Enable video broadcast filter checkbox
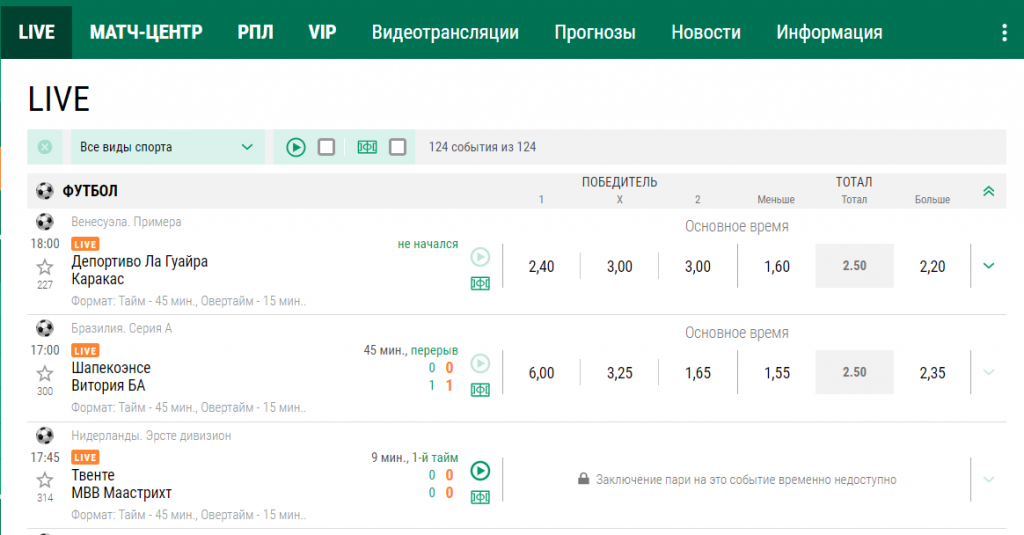1024x535 pixels. (326, 147)
